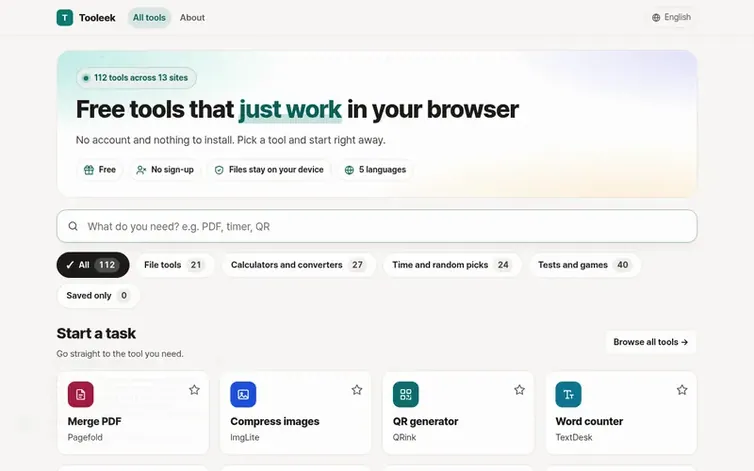Click the shield icon on Files stay badge
Viewport: 754px width, 471px height.
click(219, 170)
